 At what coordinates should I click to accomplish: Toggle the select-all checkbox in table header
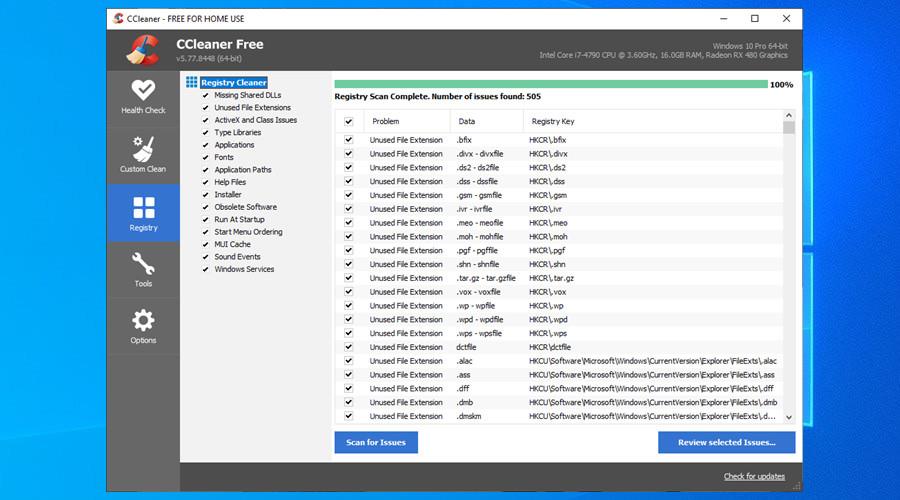click(x=349, y=121)
